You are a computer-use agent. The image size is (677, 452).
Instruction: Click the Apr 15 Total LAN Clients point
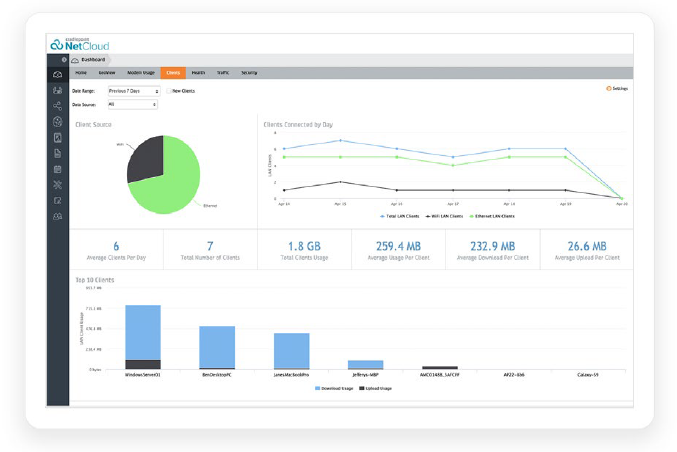point(341,140)
